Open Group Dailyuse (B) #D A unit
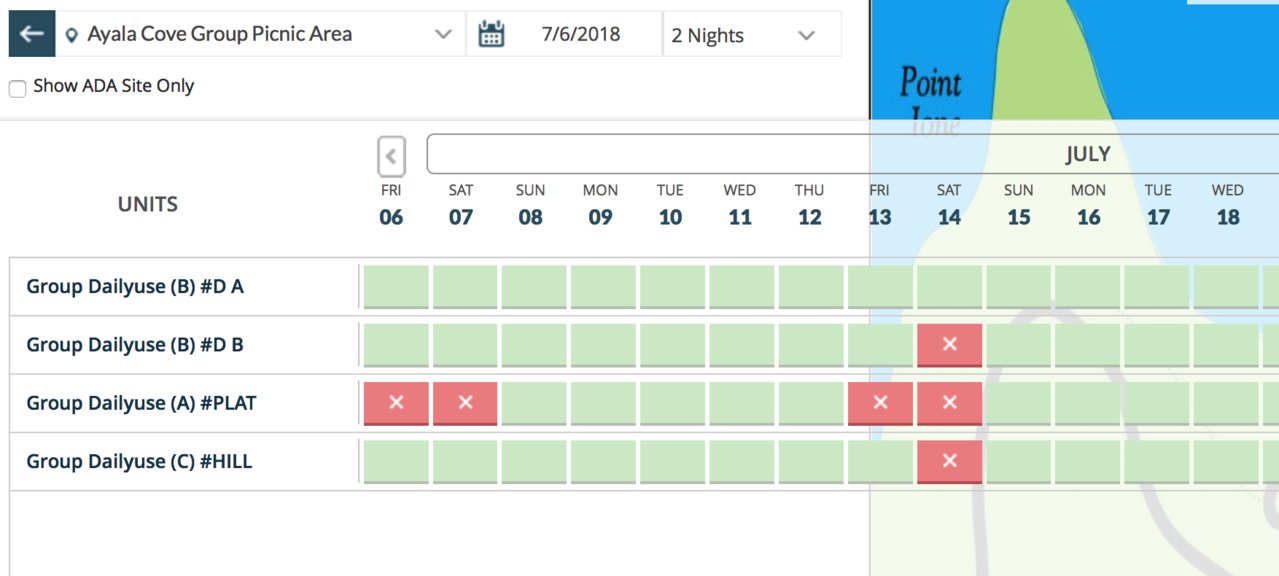The image size is (1279, 576). (135, 287)
